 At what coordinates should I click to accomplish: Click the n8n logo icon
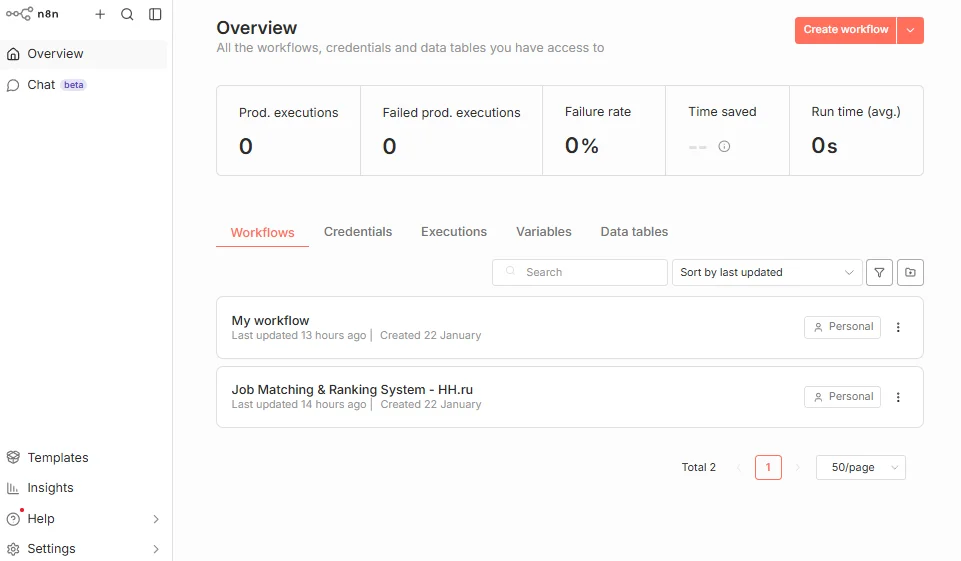(19, 14)
